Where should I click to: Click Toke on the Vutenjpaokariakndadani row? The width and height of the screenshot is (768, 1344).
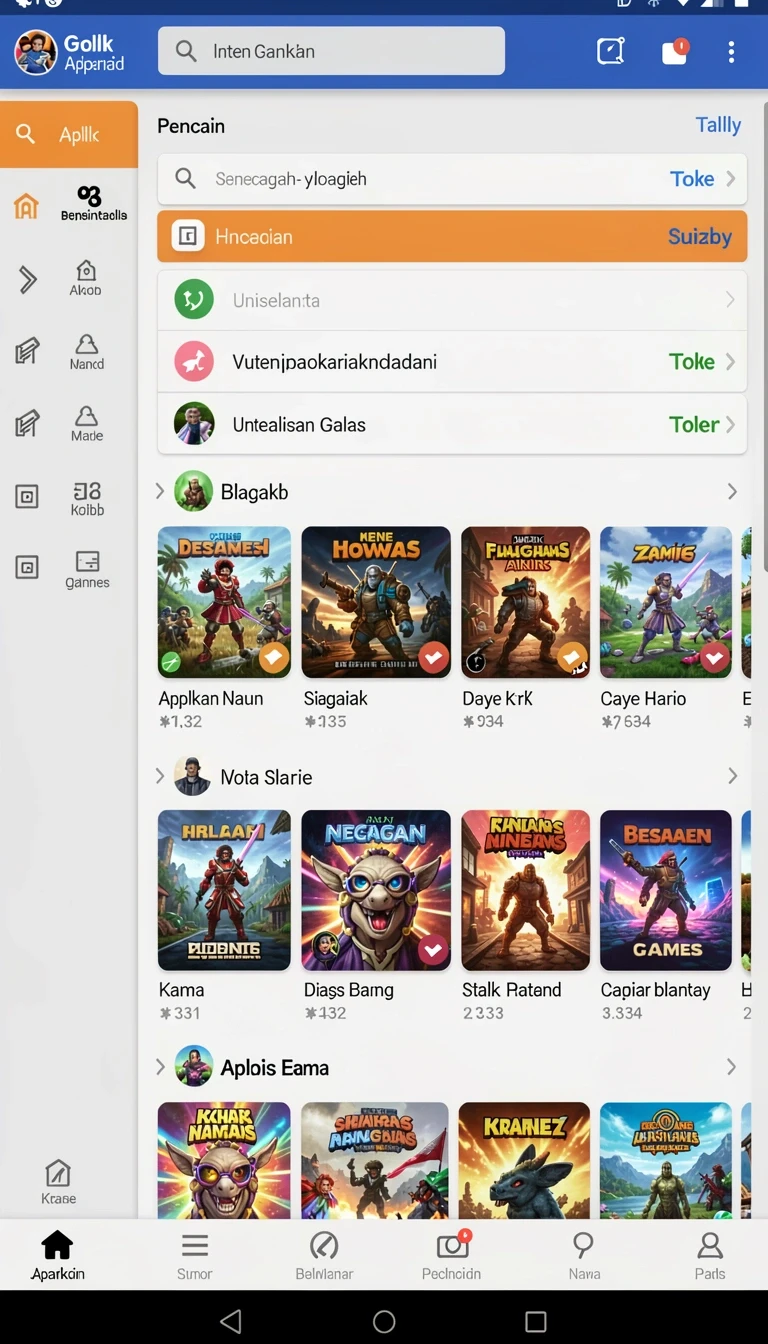[692, 361]
